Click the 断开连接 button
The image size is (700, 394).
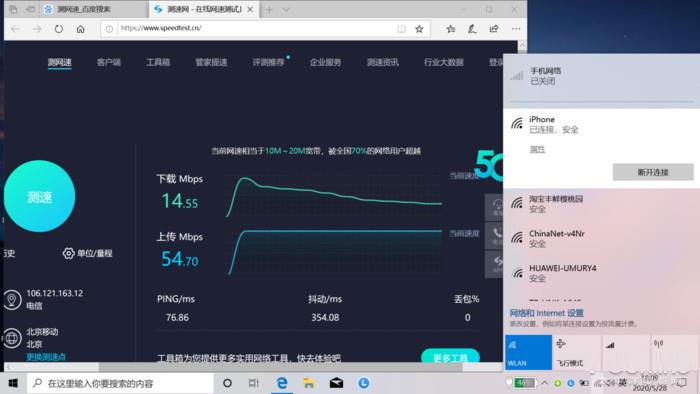(x=653, y=172)
